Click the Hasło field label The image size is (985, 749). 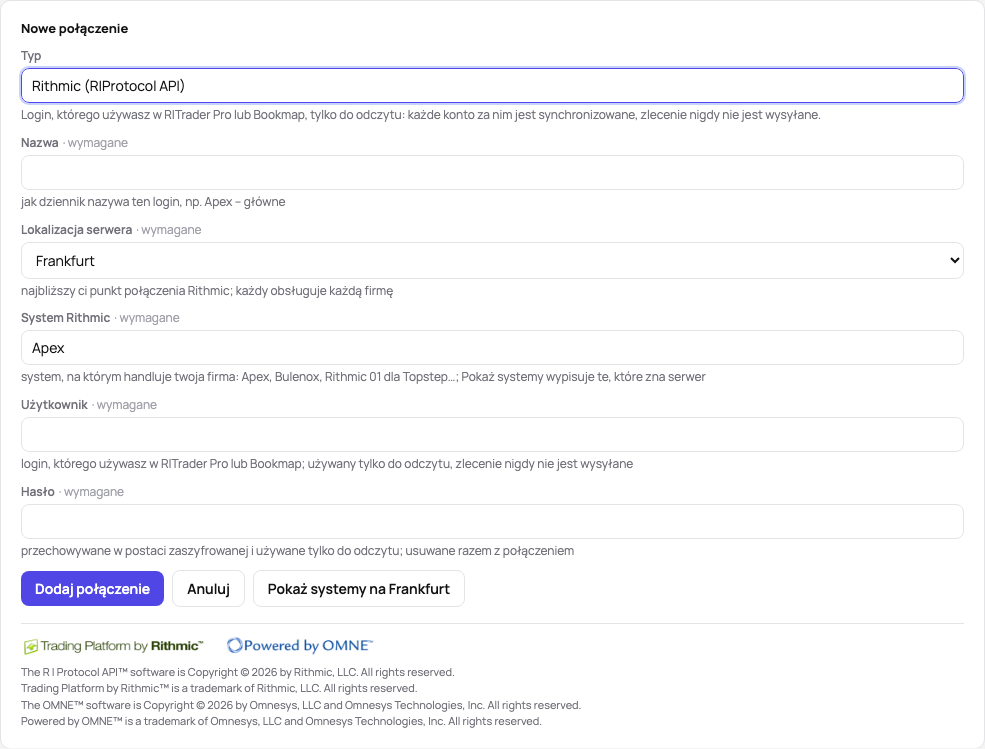[38, 492]
